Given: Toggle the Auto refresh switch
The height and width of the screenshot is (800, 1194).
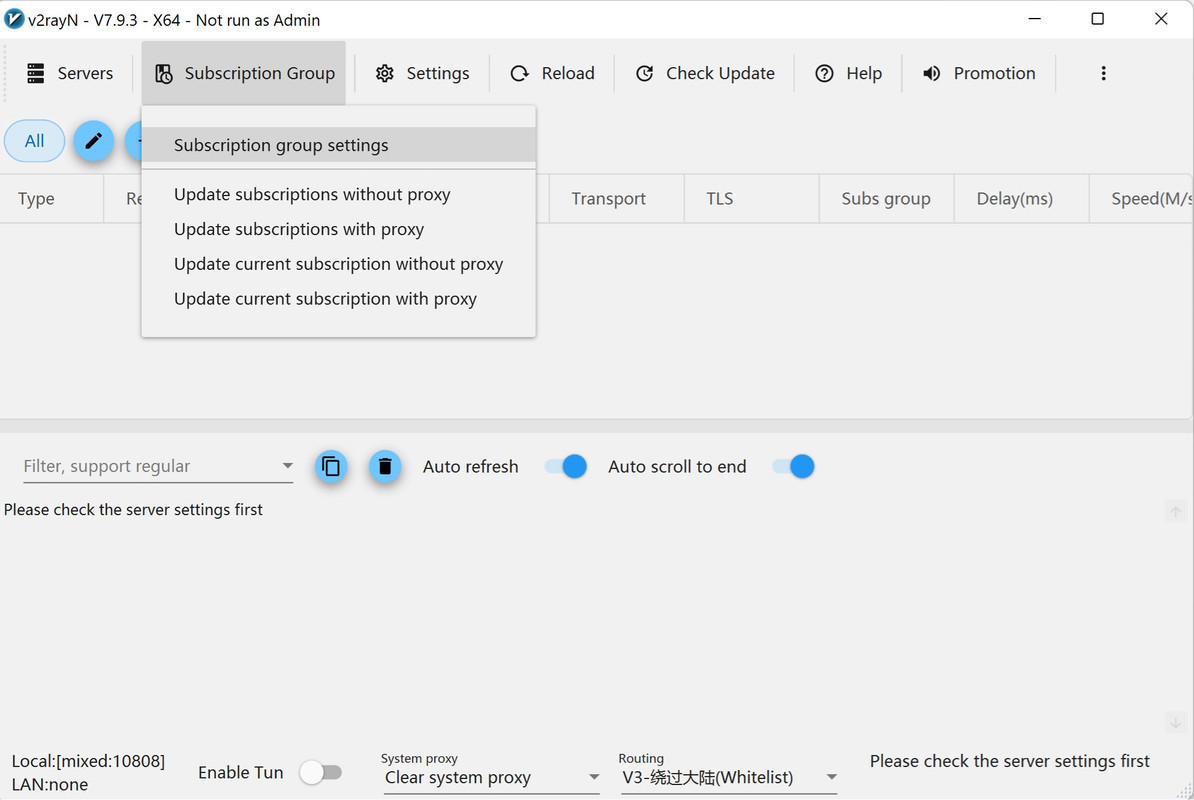Looking at the screenshot, I should 566,466.
